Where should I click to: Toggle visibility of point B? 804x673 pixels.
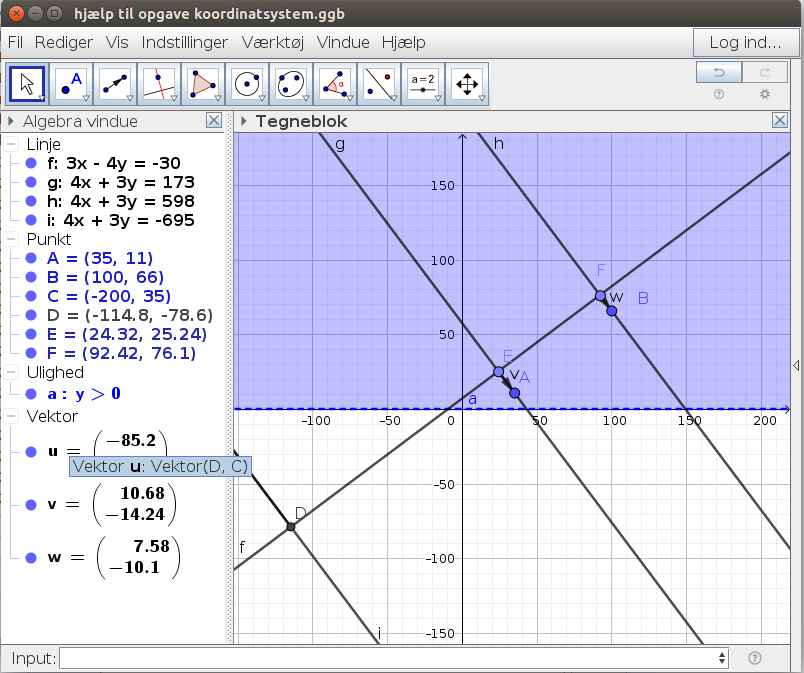coord(31,277)
